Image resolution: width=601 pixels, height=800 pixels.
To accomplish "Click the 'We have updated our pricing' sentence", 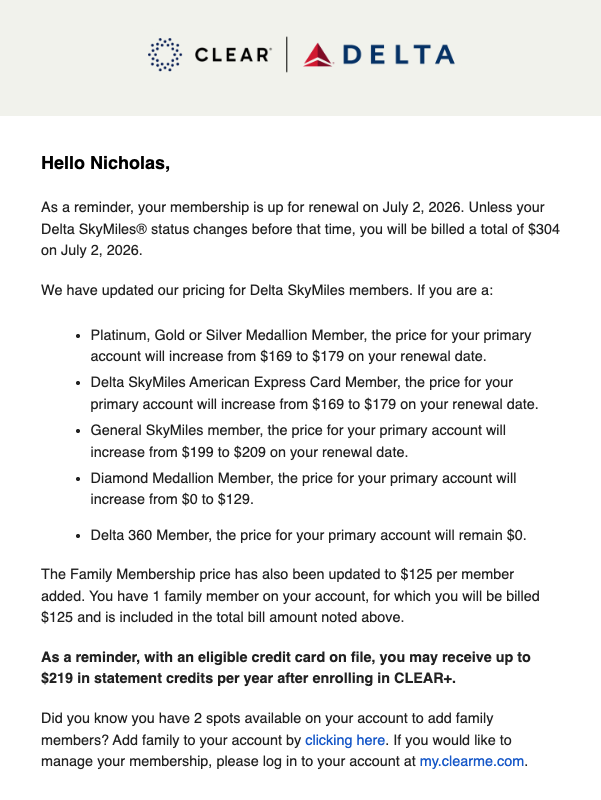I will (x=267, y=290).
